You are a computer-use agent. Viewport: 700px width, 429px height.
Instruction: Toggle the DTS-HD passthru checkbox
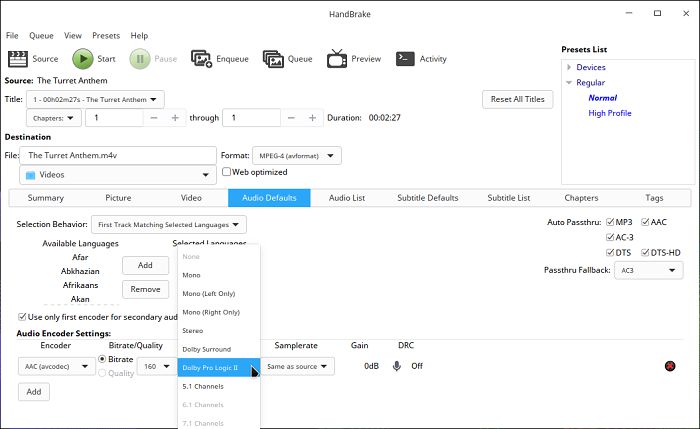click(643, 252)
